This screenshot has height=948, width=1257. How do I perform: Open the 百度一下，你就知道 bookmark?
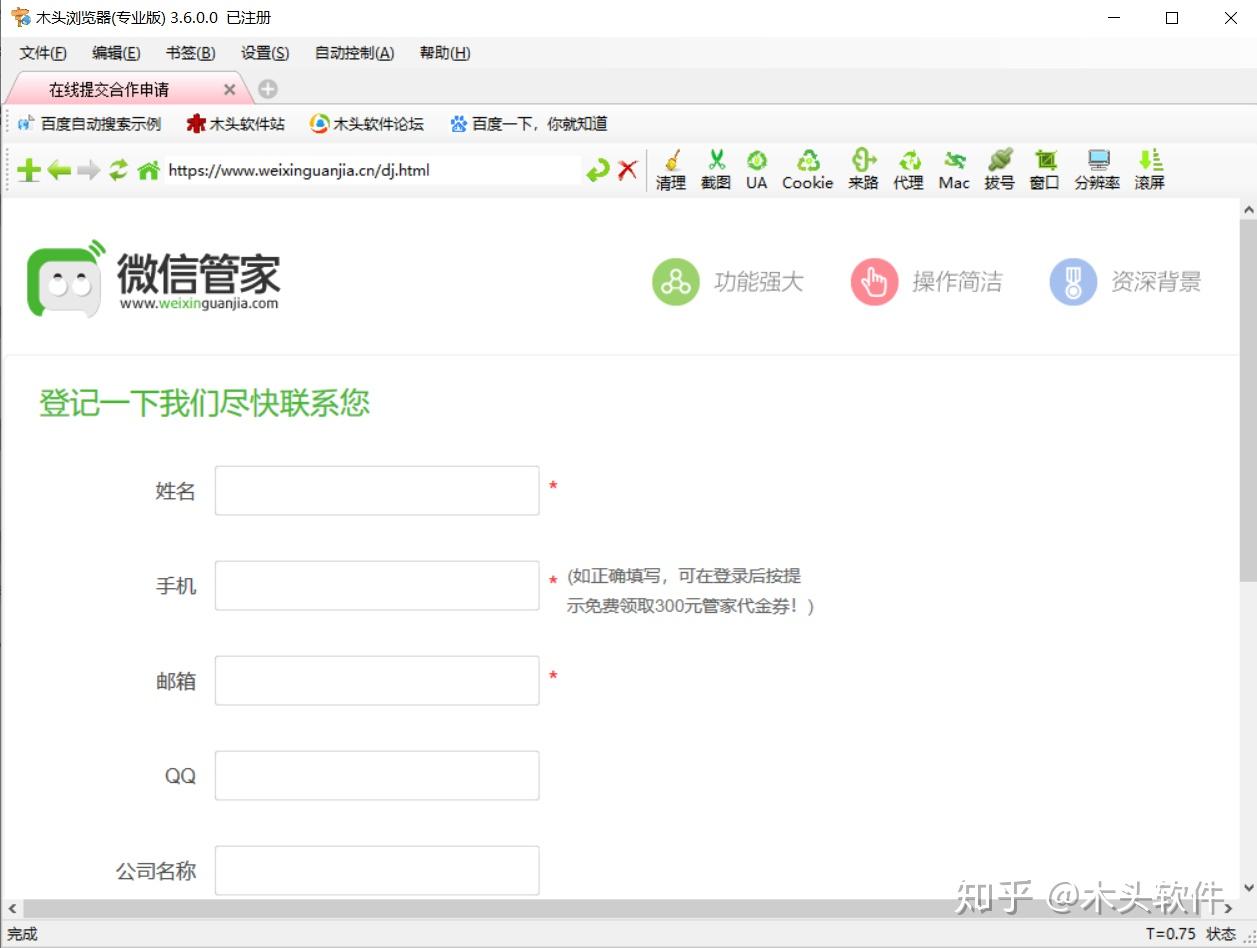[529, 124]
